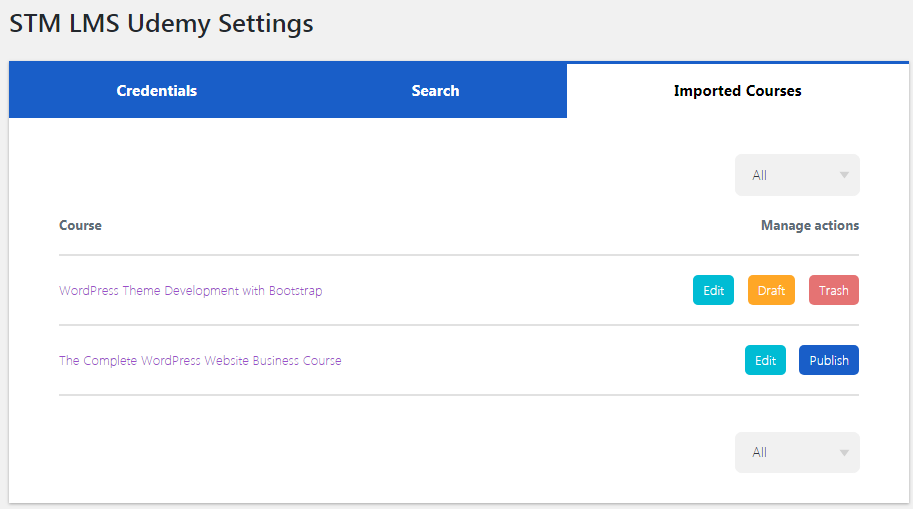Open the top 'All' filter dropdown
This screenshot has width=913, height=509.
coord(797,175)
